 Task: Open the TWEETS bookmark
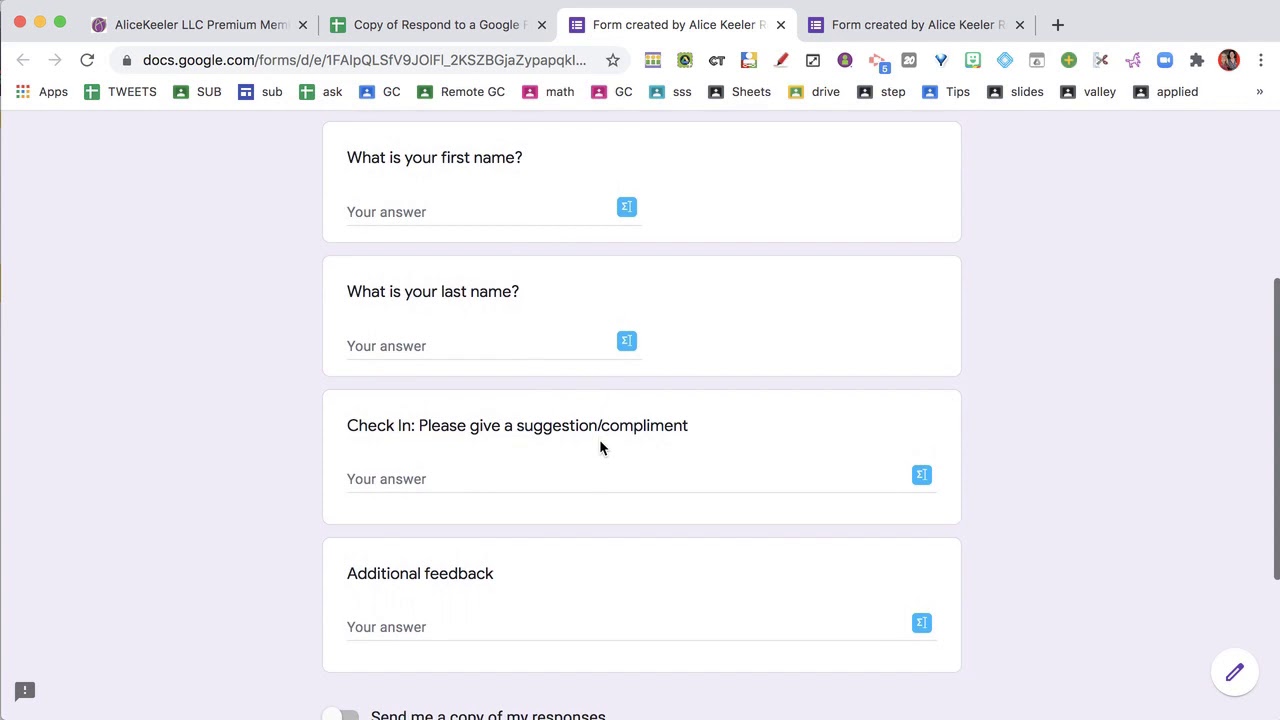tap(120, 92)
